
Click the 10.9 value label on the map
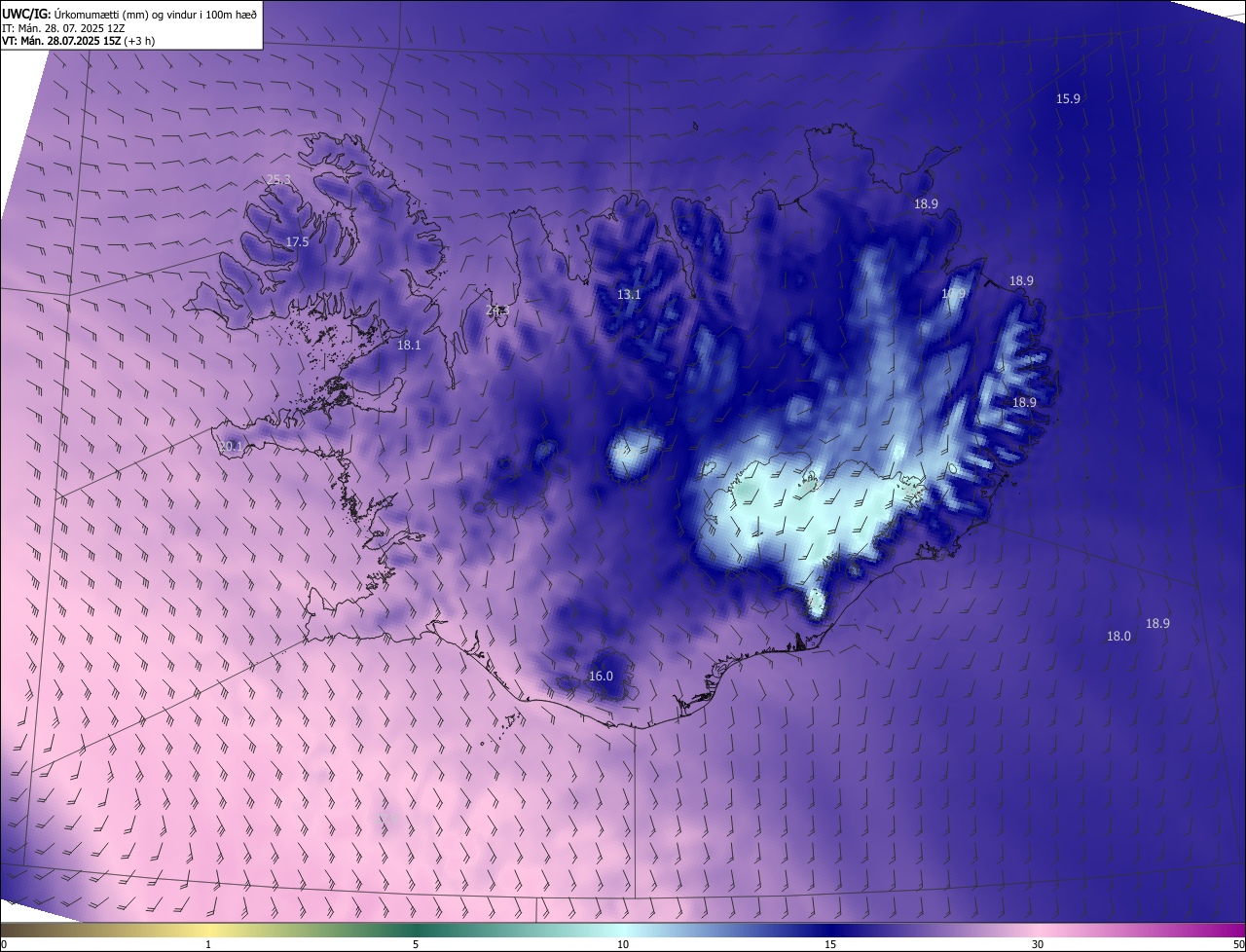tap(954, 293)
